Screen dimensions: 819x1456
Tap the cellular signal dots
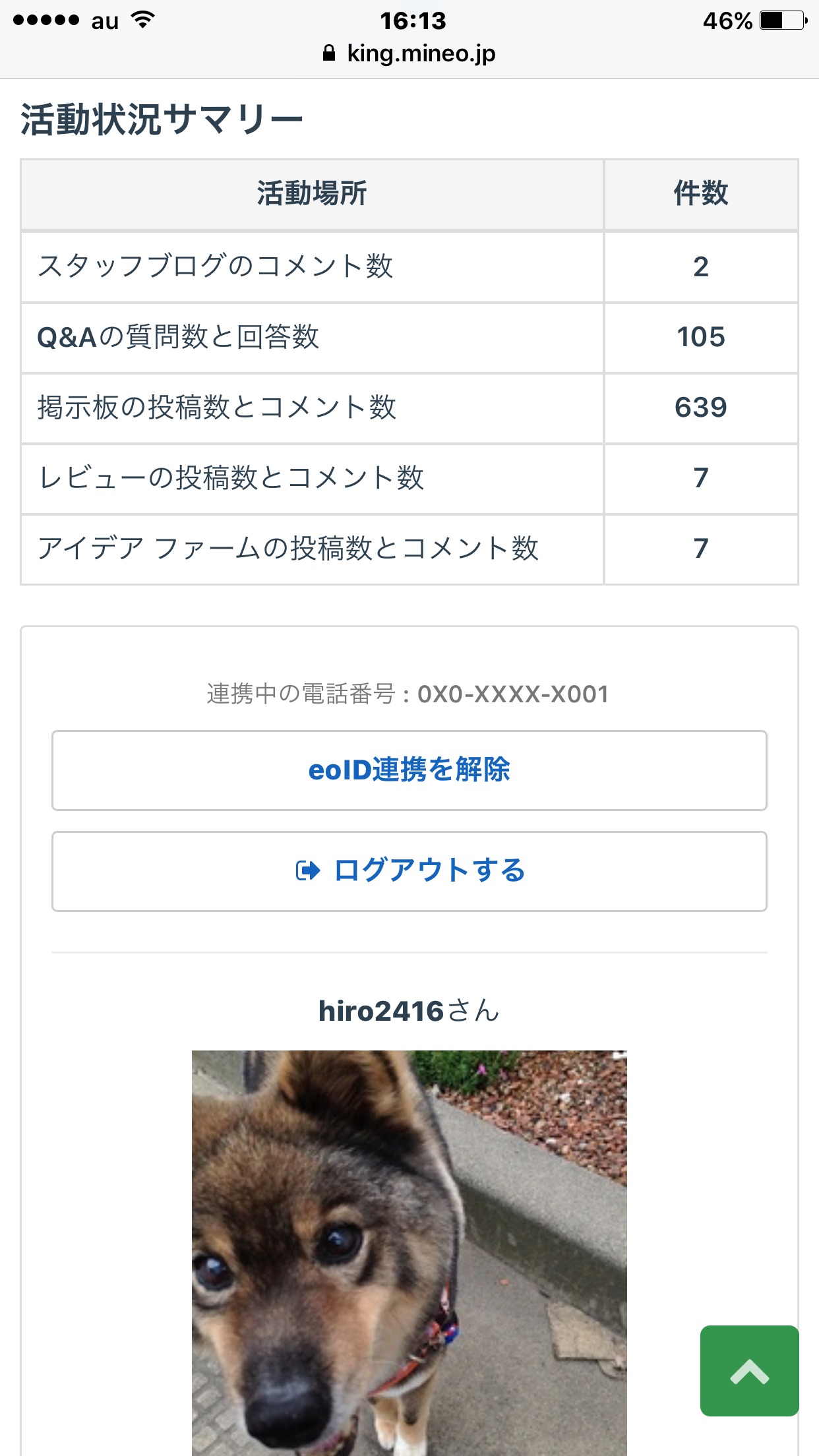click(46, 20)
